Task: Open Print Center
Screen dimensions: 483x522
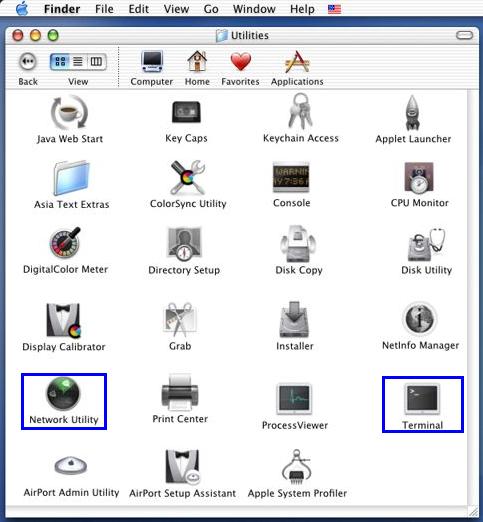Action: [180, 393]
